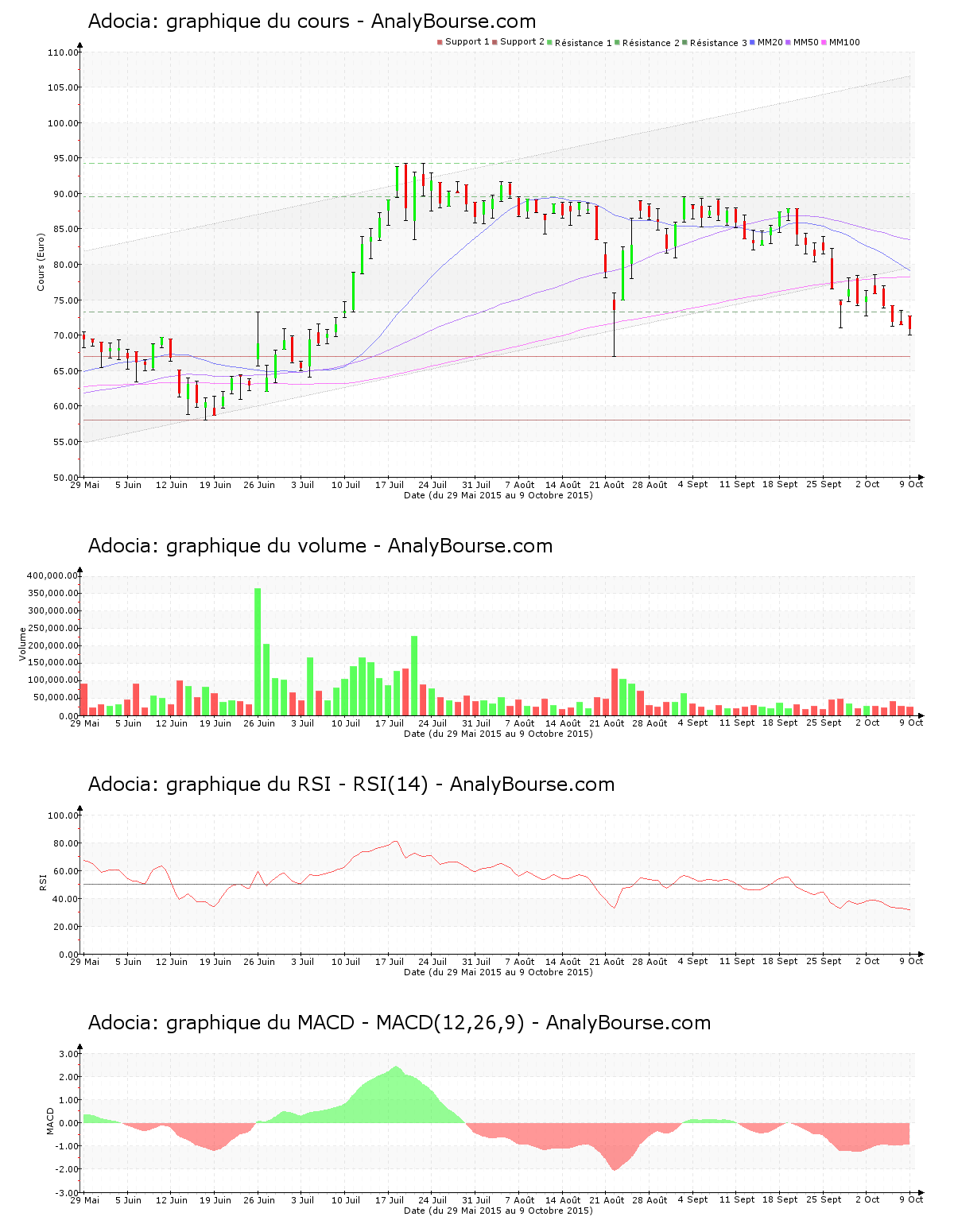Click the 'RSI' vertical axis label
Image resolution: width=954 pixels, height=1232 pixels.
click(x=42, y=881)
